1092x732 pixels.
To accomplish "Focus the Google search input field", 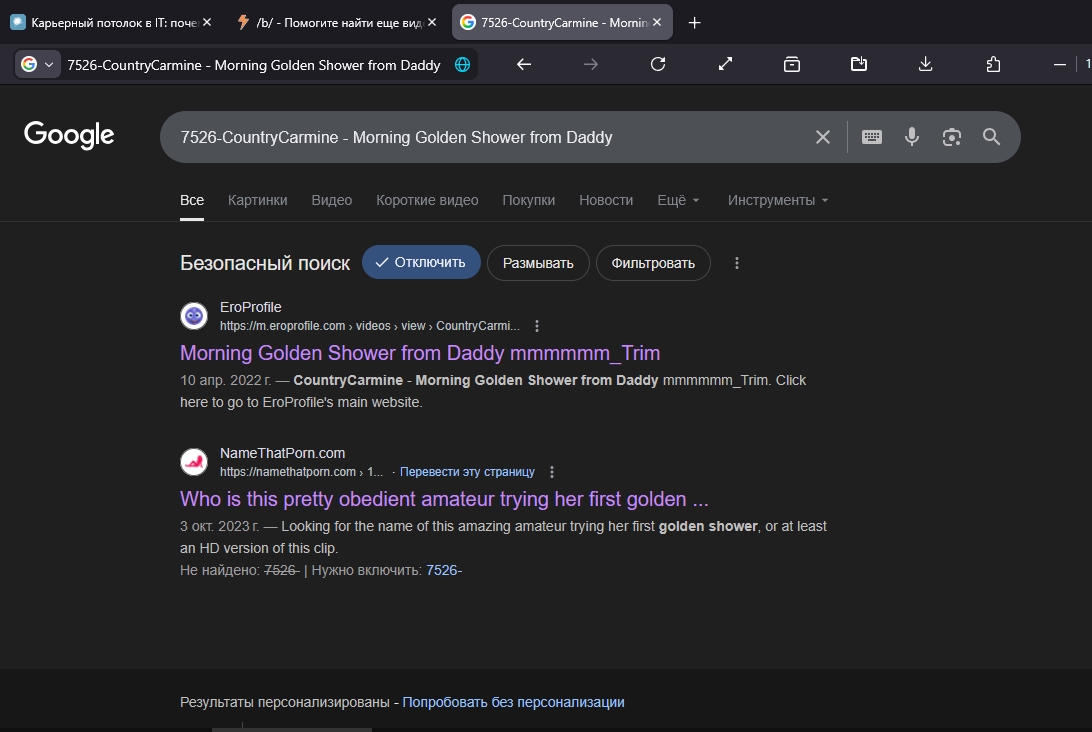I will 488,137.
